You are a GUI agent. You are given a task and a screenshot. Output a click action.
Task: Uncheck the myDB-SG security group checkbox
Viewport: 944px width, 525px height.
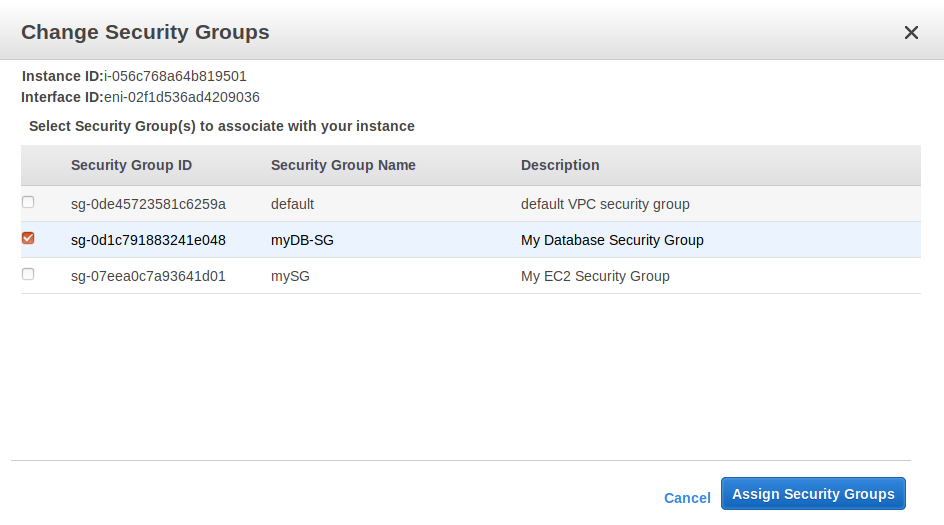point(28,238)
